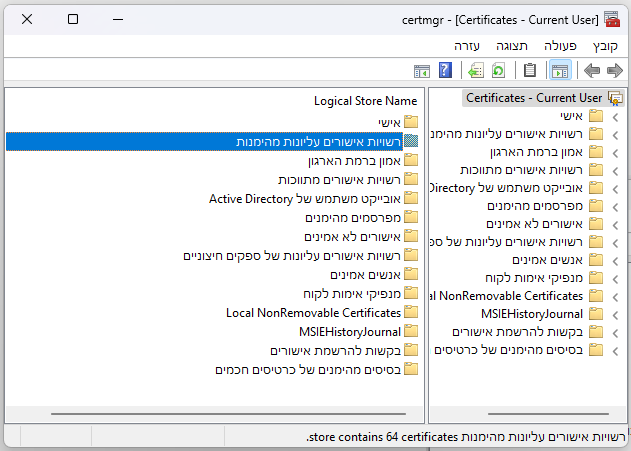Open Help via the blue question mark icon
The image size is (631, 451).
[446, 70]
